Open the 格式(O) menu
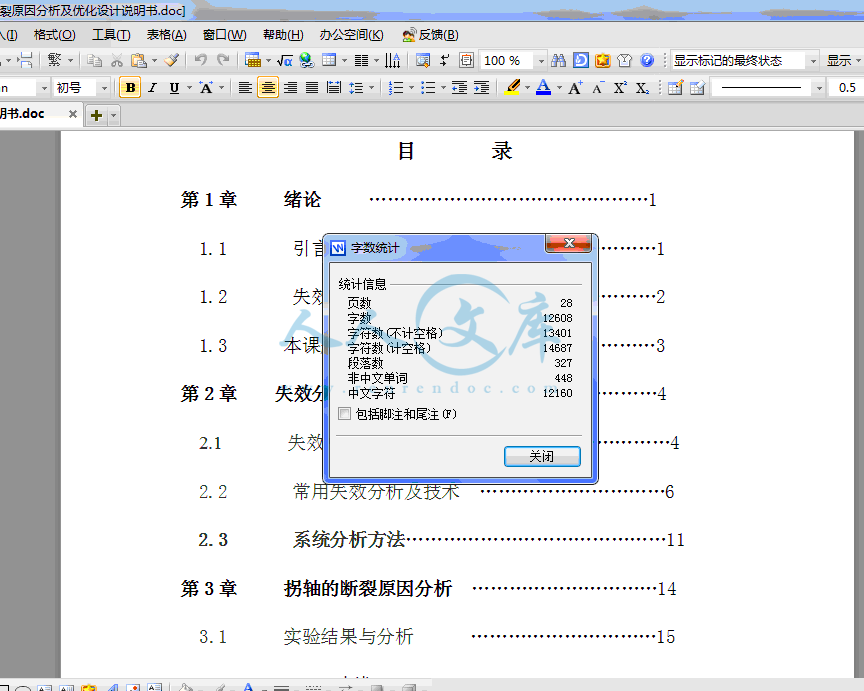Viewport: 864px width, 691px height. [x=55, y=35]
